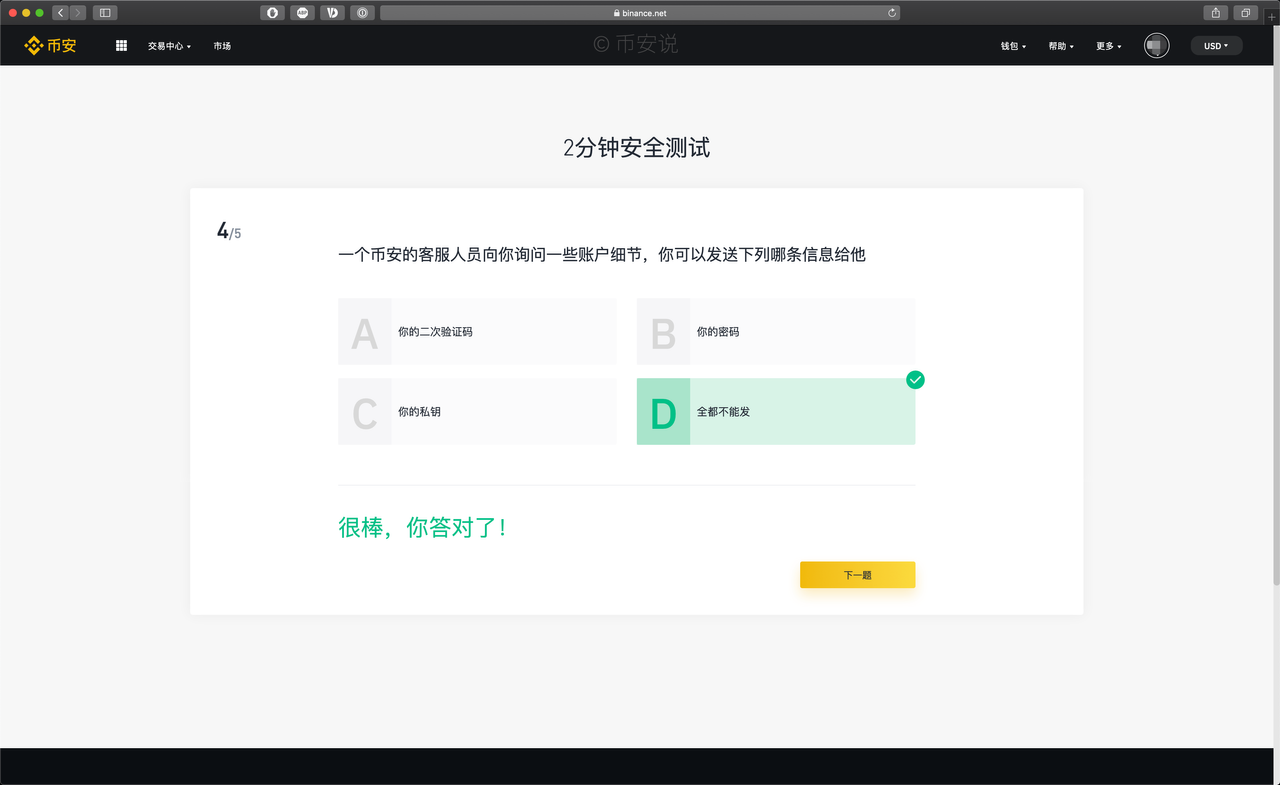Click the binance.net address bar

tap(640, 13)
